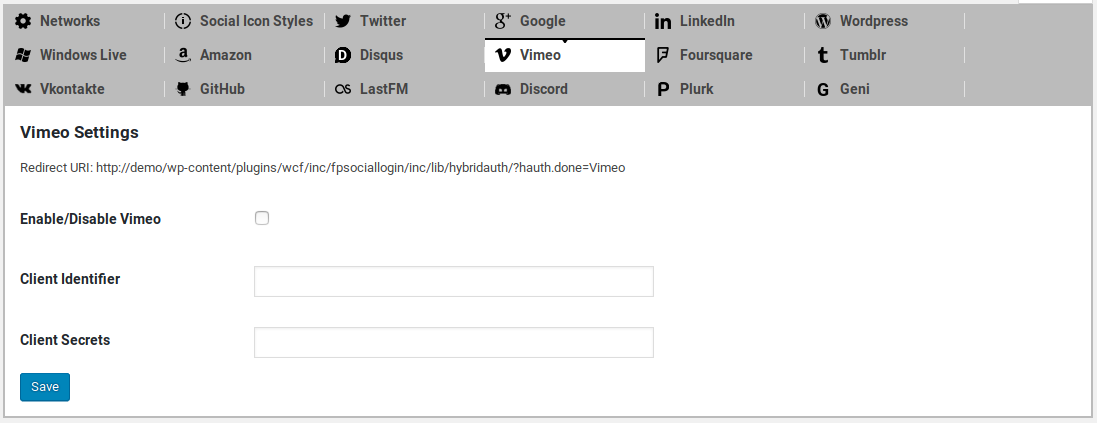Focus the Client Identifier text field
This screenshot has width=1097, height=423.
pyautogui.click(x=454, y=281)
